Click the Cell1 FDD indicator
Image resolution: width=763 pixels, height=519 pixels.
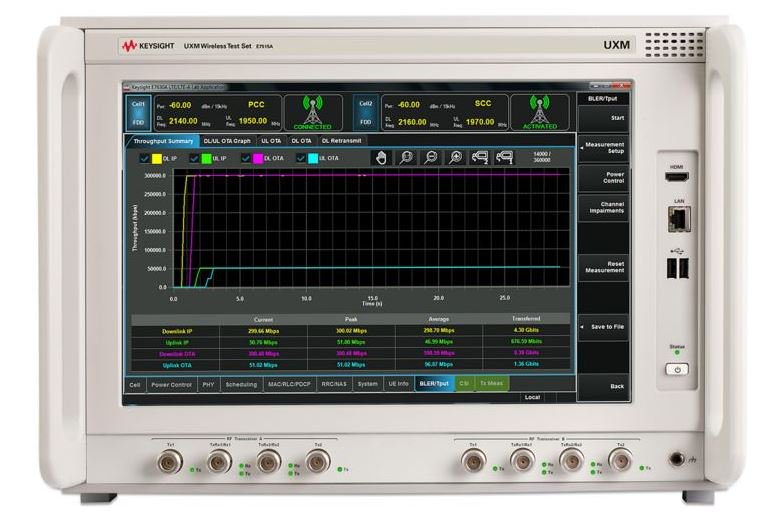click(x=139, y=112)
